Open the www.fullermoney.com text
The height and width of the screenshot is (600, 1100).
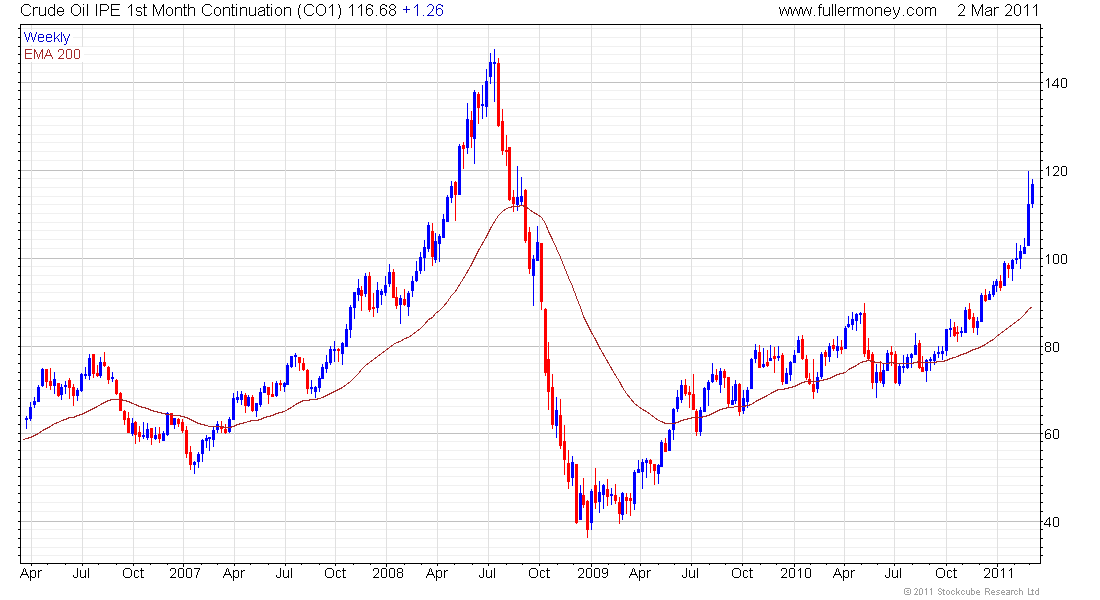(857, 11)
